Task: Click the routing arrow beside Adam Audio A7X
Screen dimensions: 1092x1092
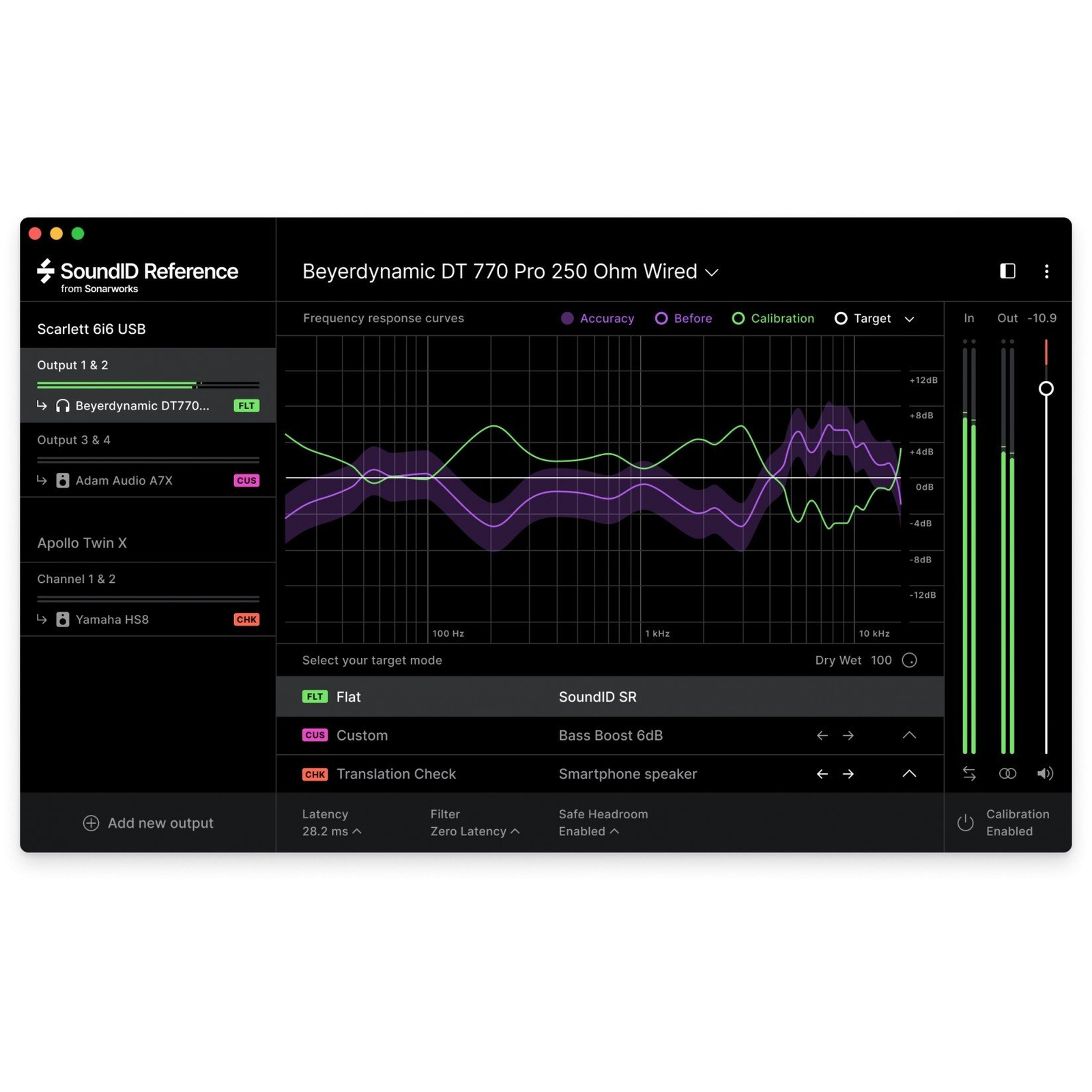Action: (x=42, y=480)
